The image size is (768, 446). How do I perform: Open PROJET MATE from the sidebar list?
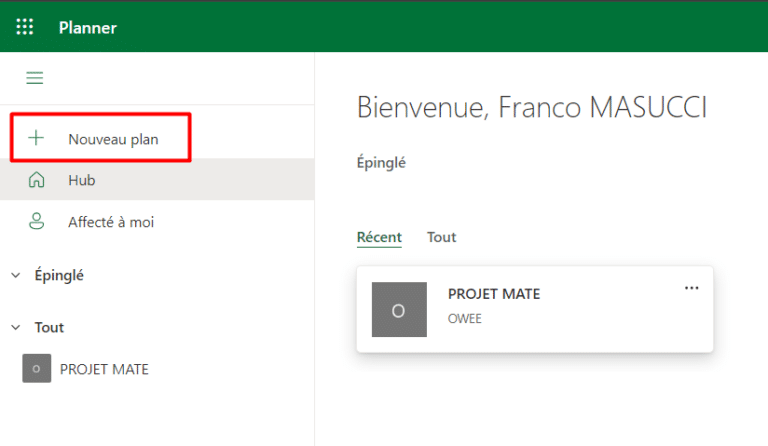point(104,369)
